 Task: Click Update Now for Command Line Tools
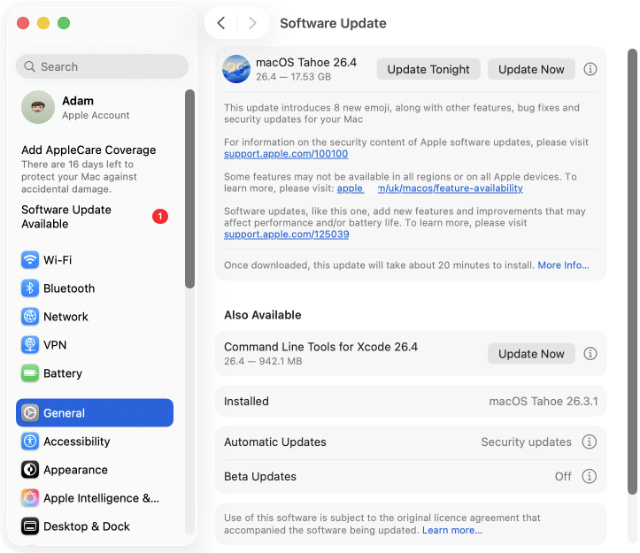click(531, 353)
